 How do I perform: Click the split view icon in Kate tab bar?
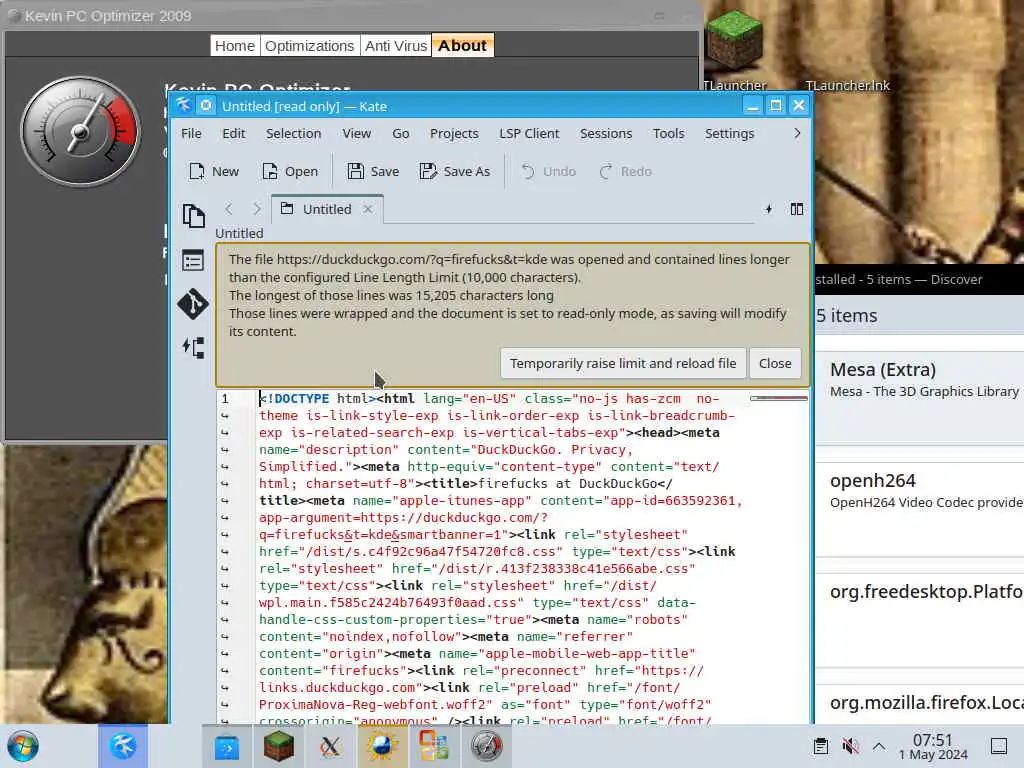click(x=797, y=209)
